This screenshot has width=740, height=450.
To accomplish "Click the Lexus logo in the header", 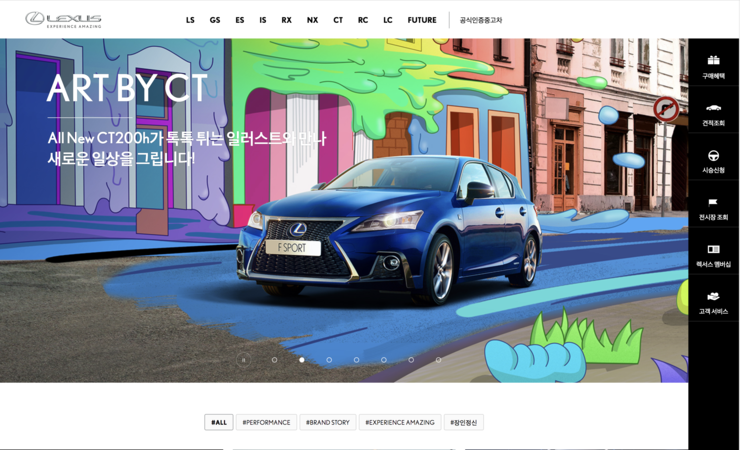I will (63, 19).
